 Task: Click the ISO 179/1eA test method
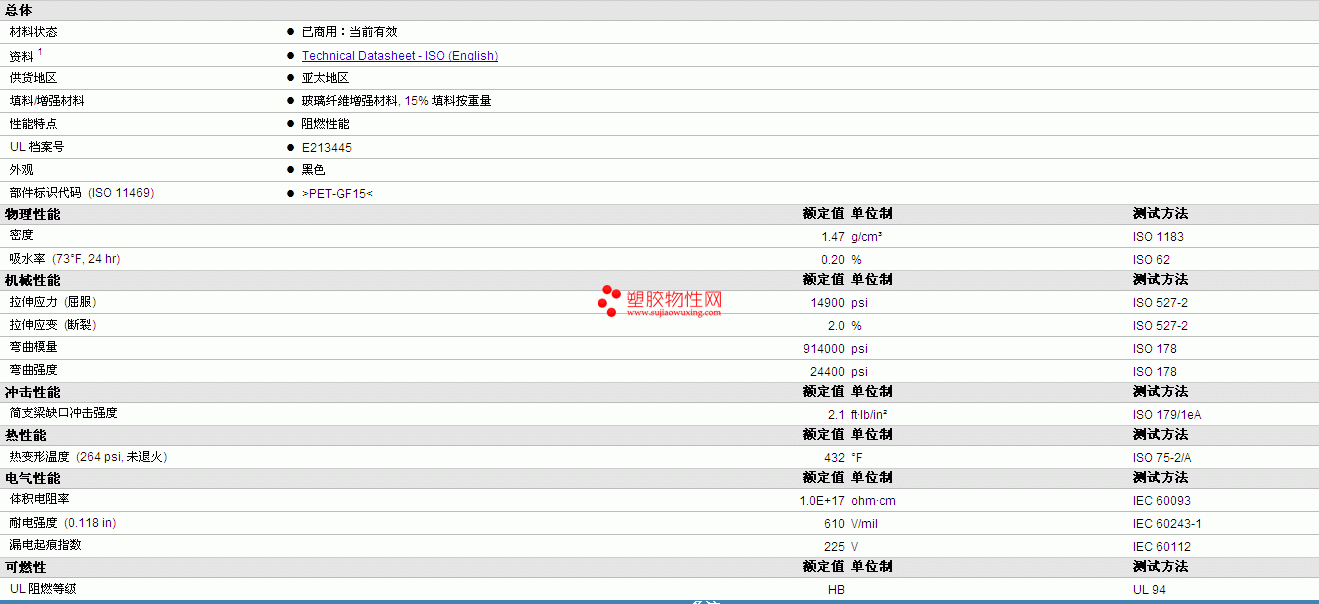pos(1168,415)
